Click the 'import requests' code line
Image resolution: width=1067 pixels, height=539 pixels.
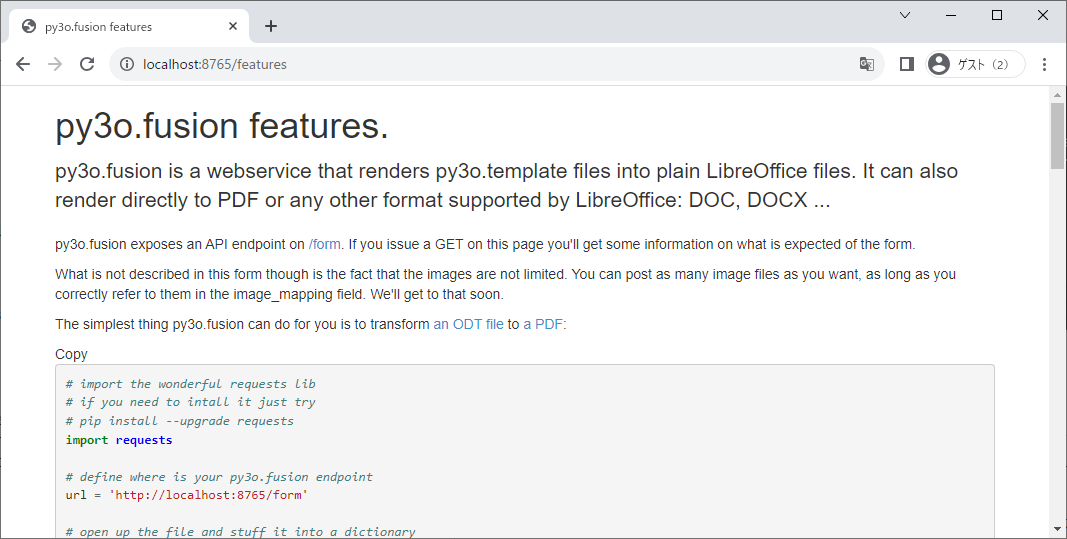(119, 440)
